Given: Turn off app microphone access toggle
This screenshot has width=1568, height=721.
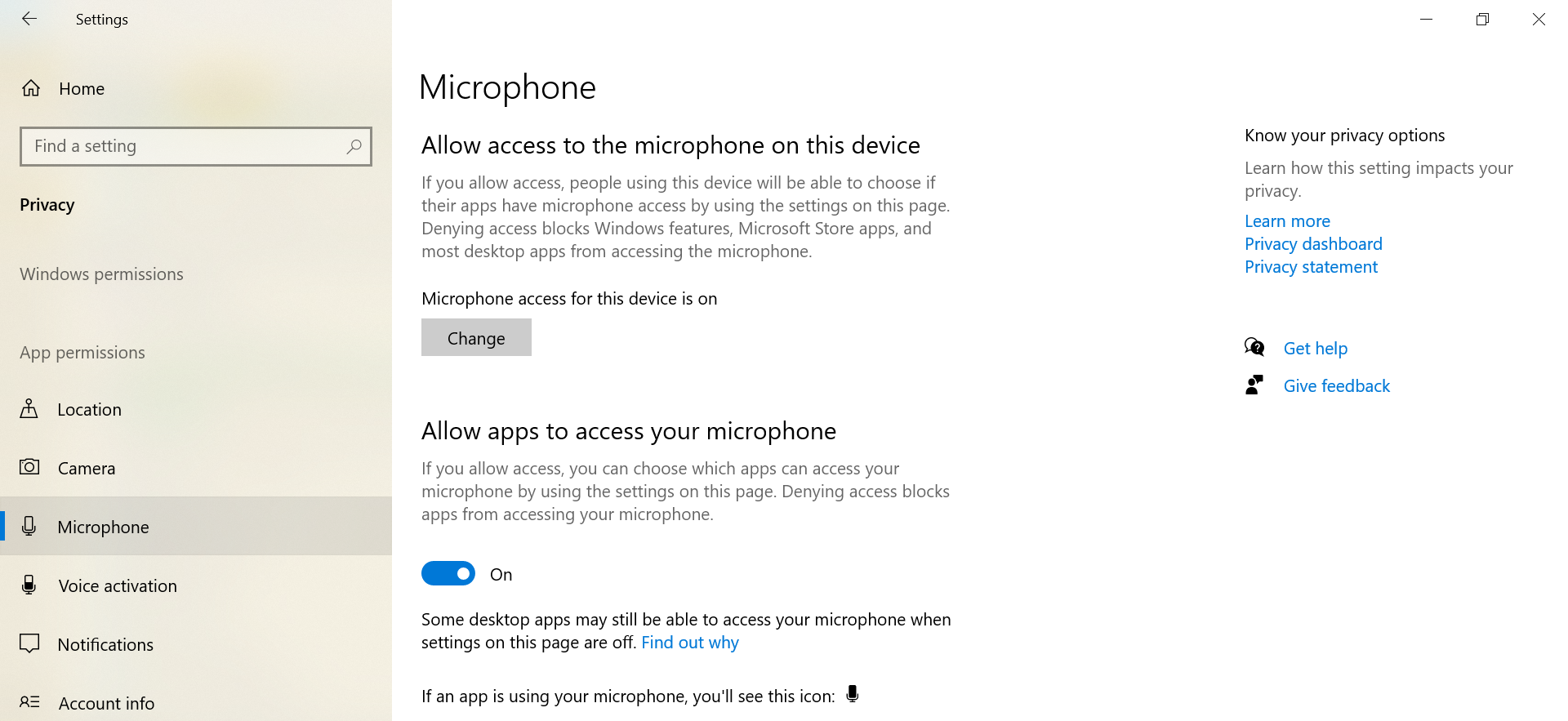Looking at the screenshot, I should pyautogui.click(x=448, y=574).
